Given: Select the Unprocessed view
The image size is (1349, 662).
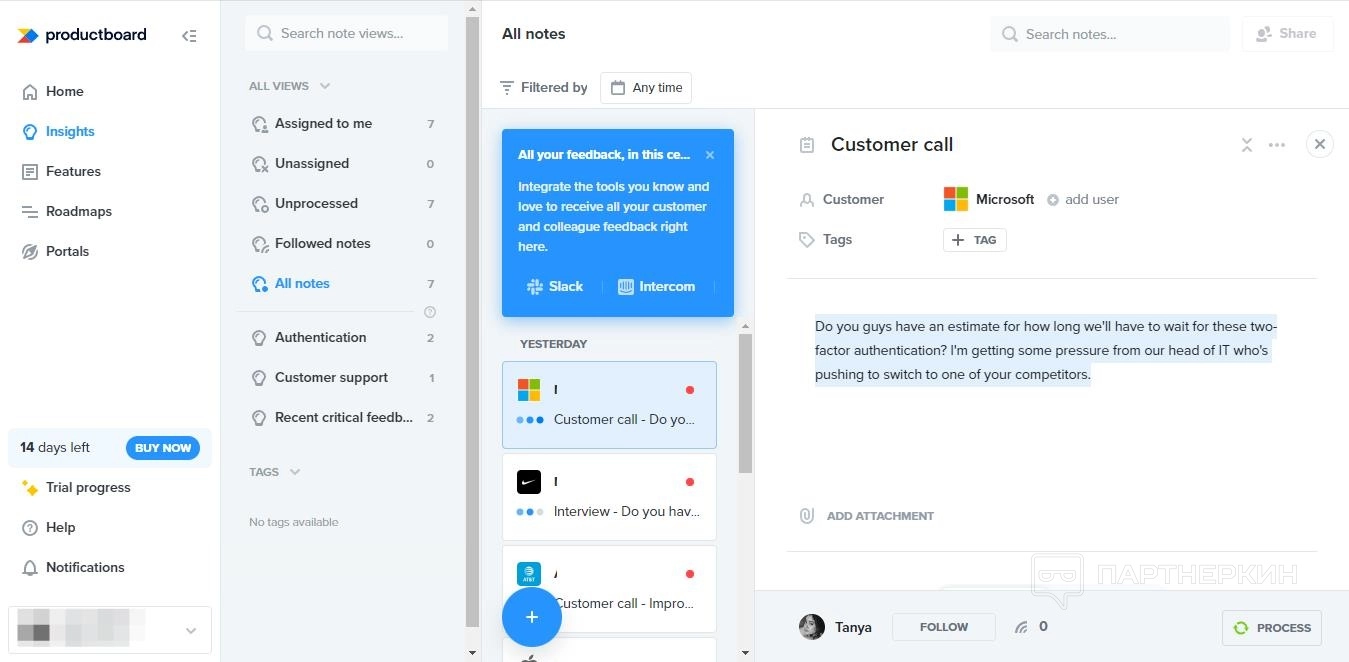Looking at the screenshot, I should [x=342, y=203].
